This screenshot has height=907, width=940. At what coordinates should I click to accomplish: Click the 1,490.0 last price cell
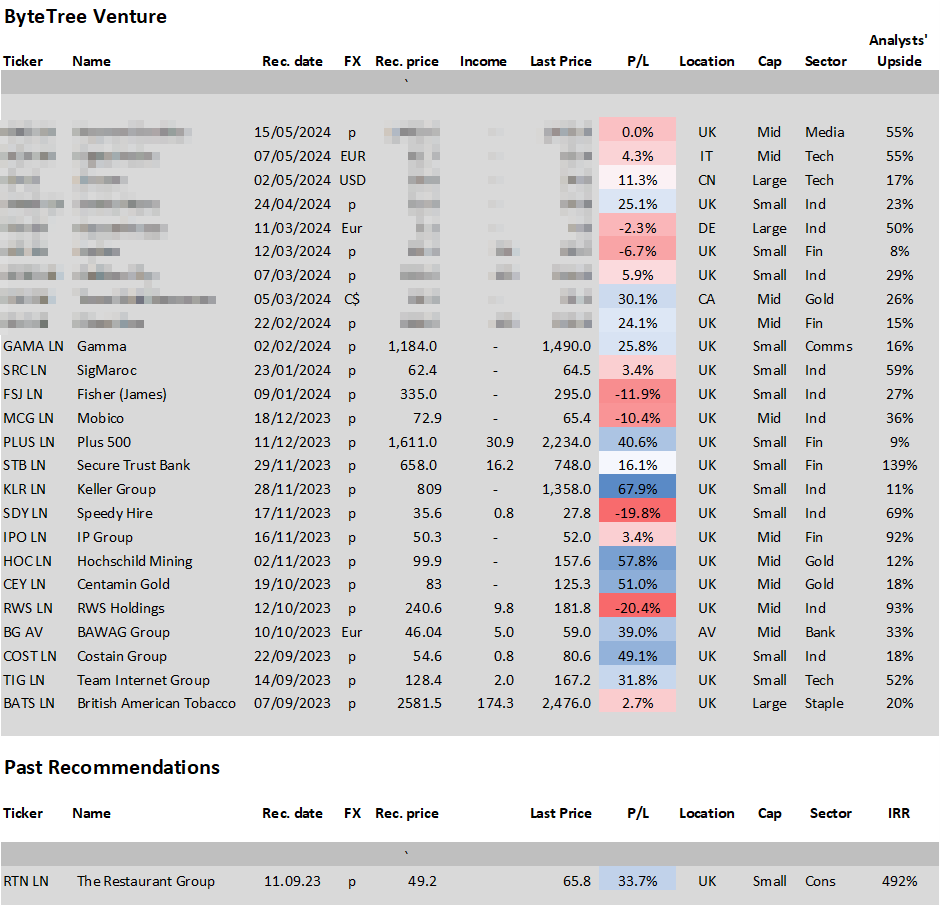coord(567,346)
